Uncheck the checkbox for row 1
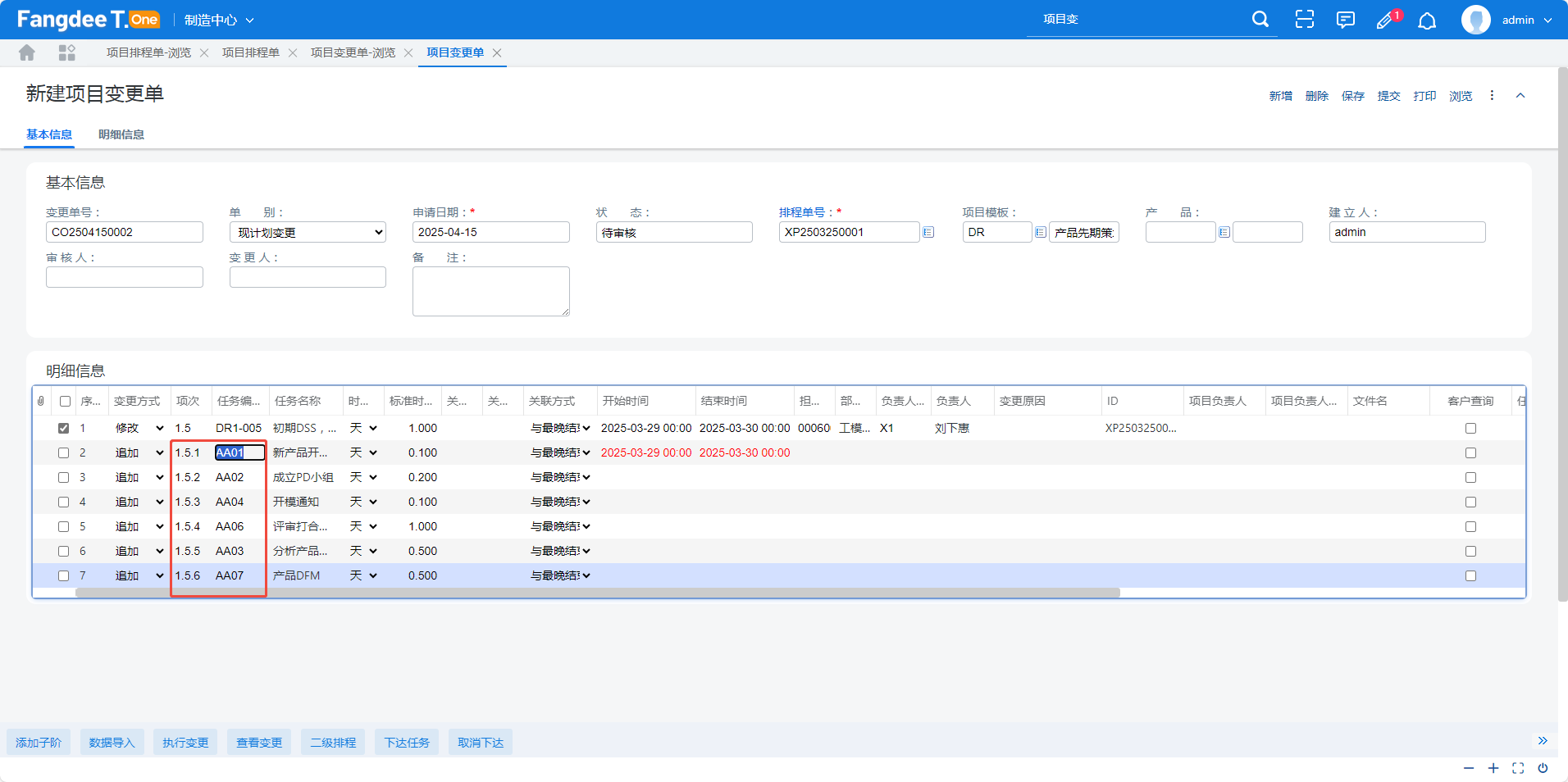This screenshot has height=782, width=1568. [64, 428]
